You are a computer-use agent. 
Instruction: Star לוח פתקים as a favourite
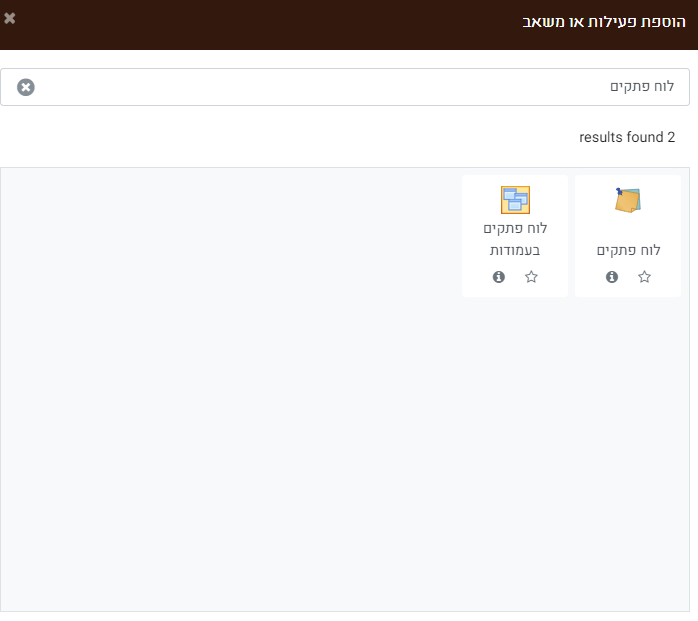[644, 277]
